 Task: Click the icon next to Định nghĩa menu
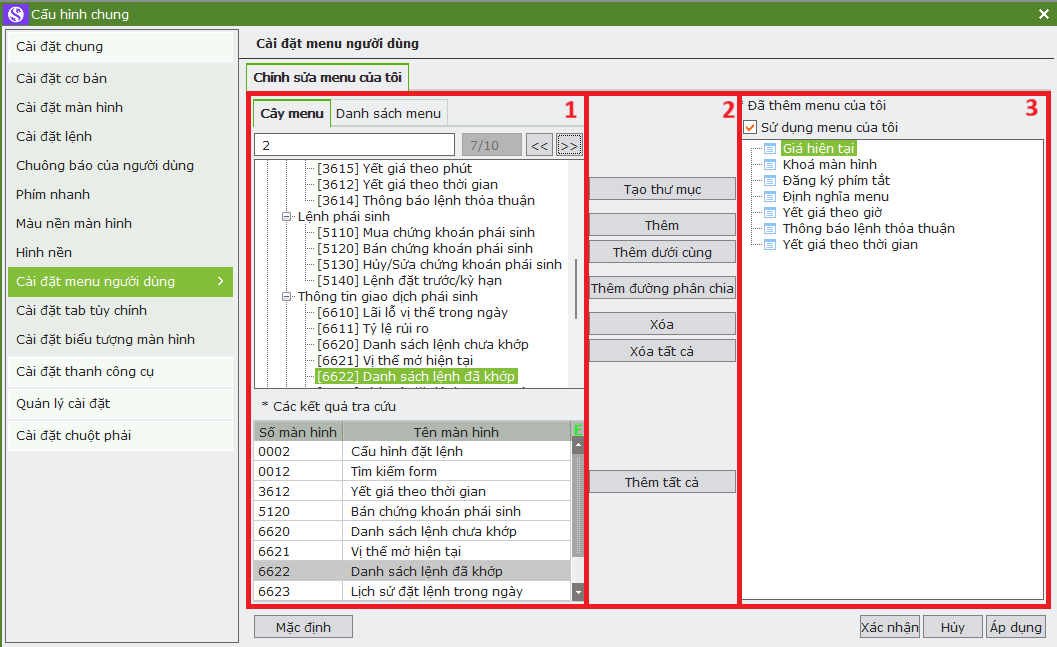(770, 197)
